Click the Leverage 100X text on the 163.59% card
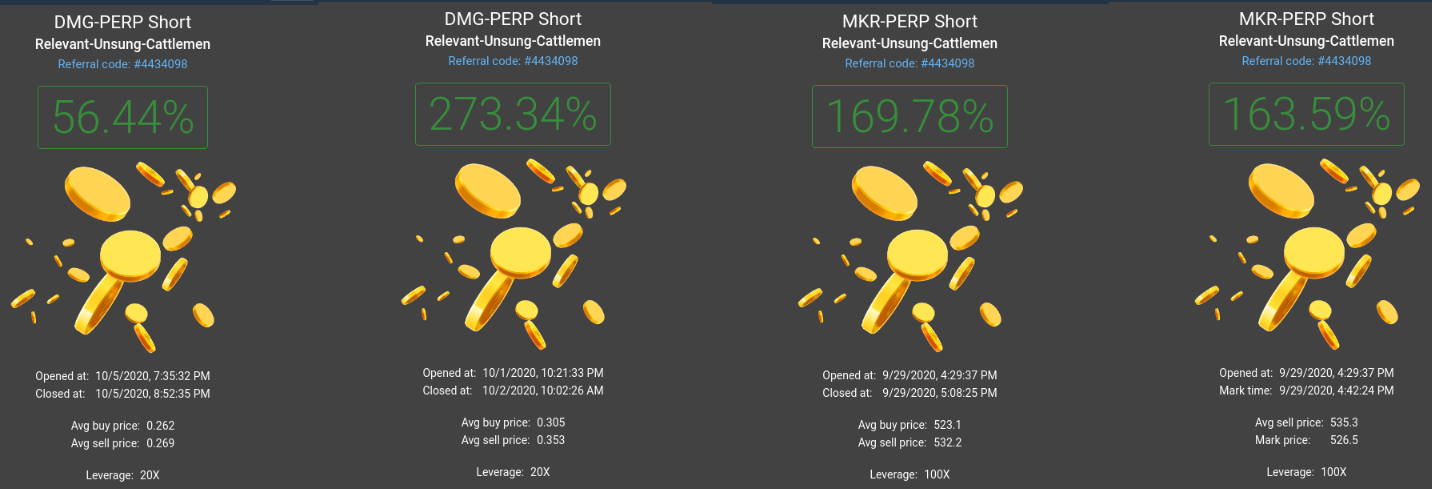This screenshot has height=489, width=1432. [1307, 472]
